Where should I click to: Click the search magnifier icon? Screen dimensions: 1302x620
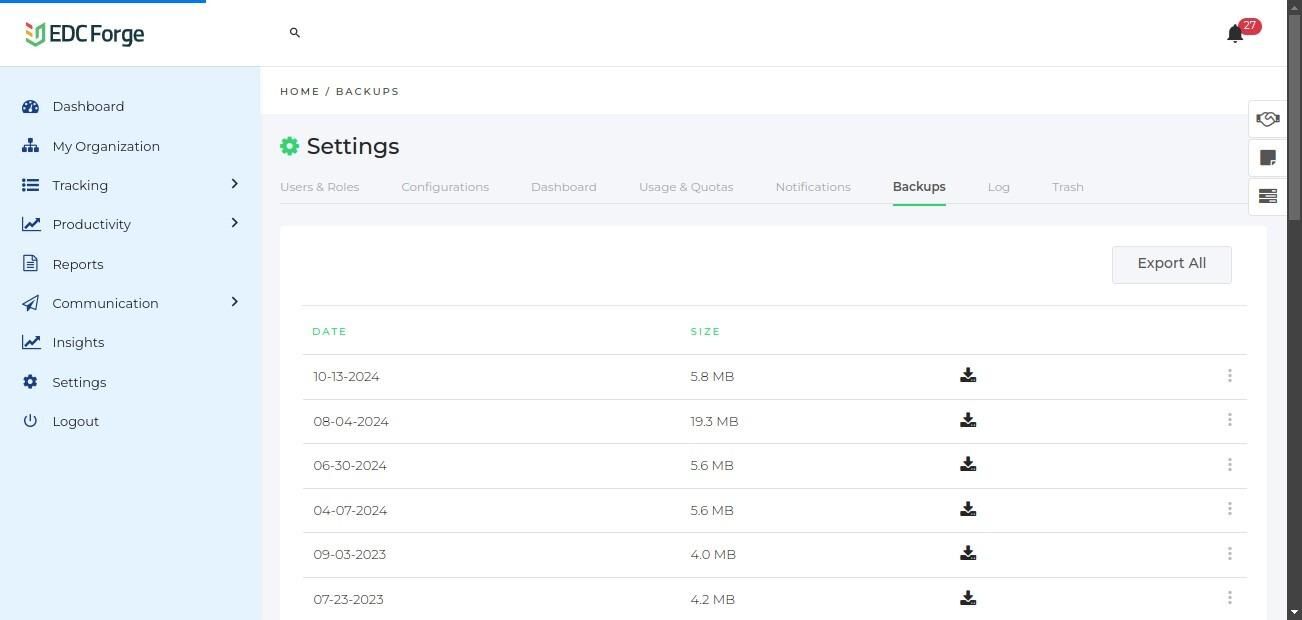[x=295, y=33]
